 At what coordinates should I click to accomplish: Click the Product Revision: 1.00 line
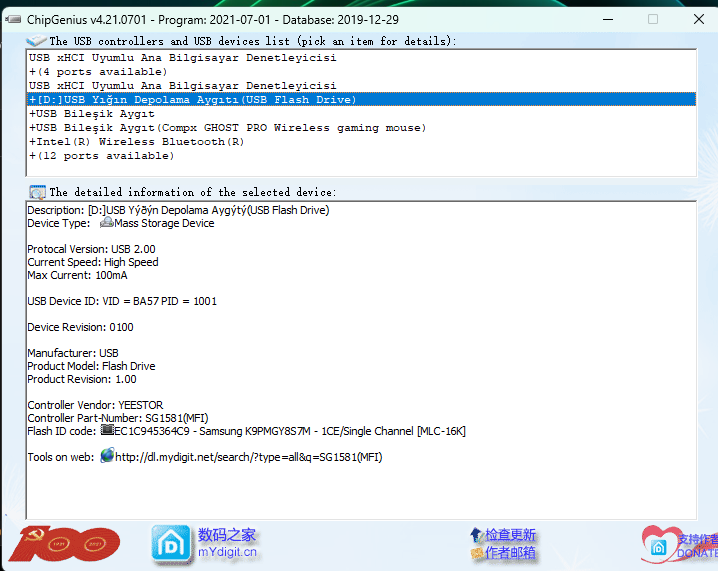tap(82, 379)
